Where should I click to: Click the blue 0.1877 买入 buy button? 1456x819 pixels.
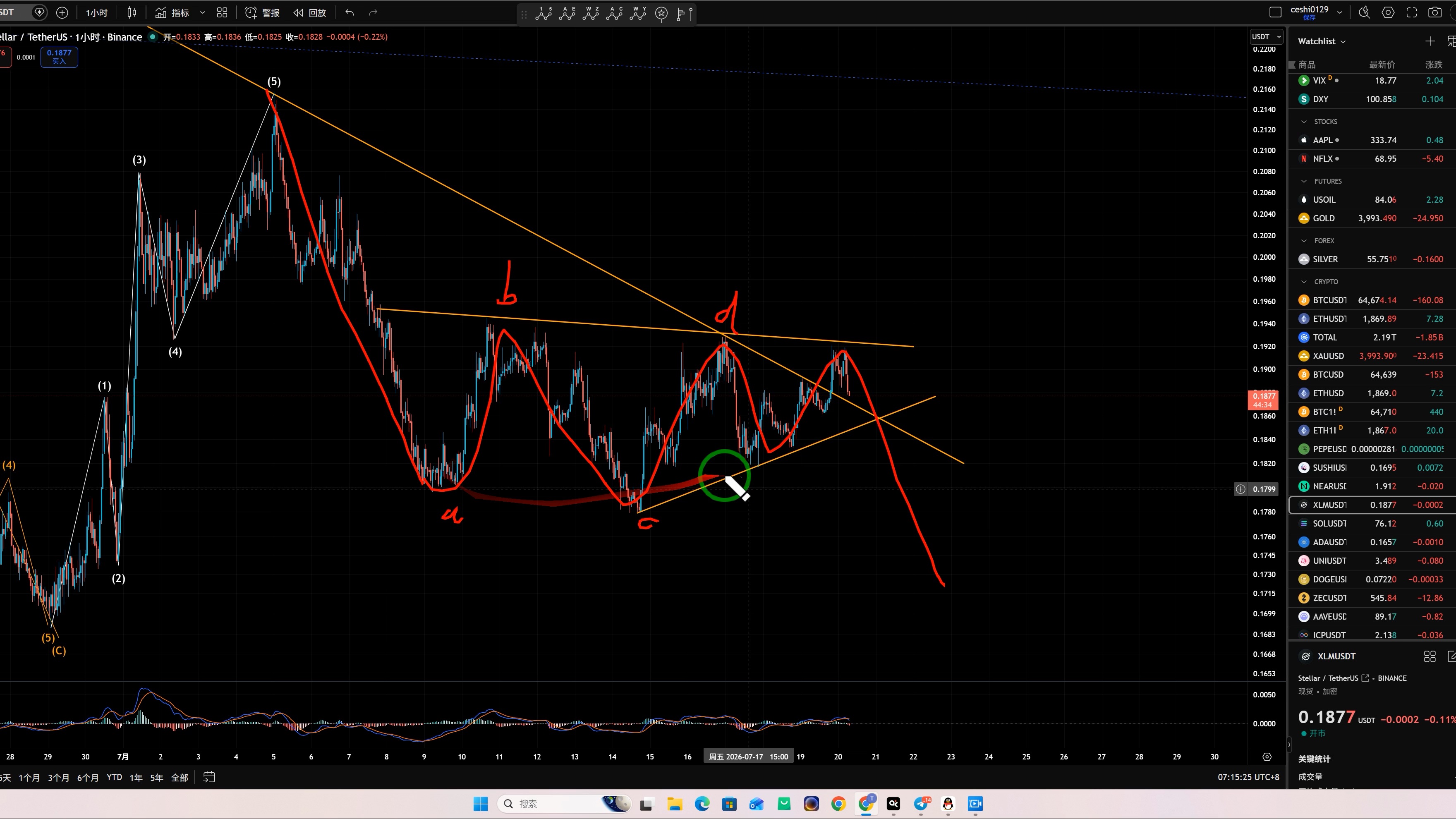coord(59,57)
